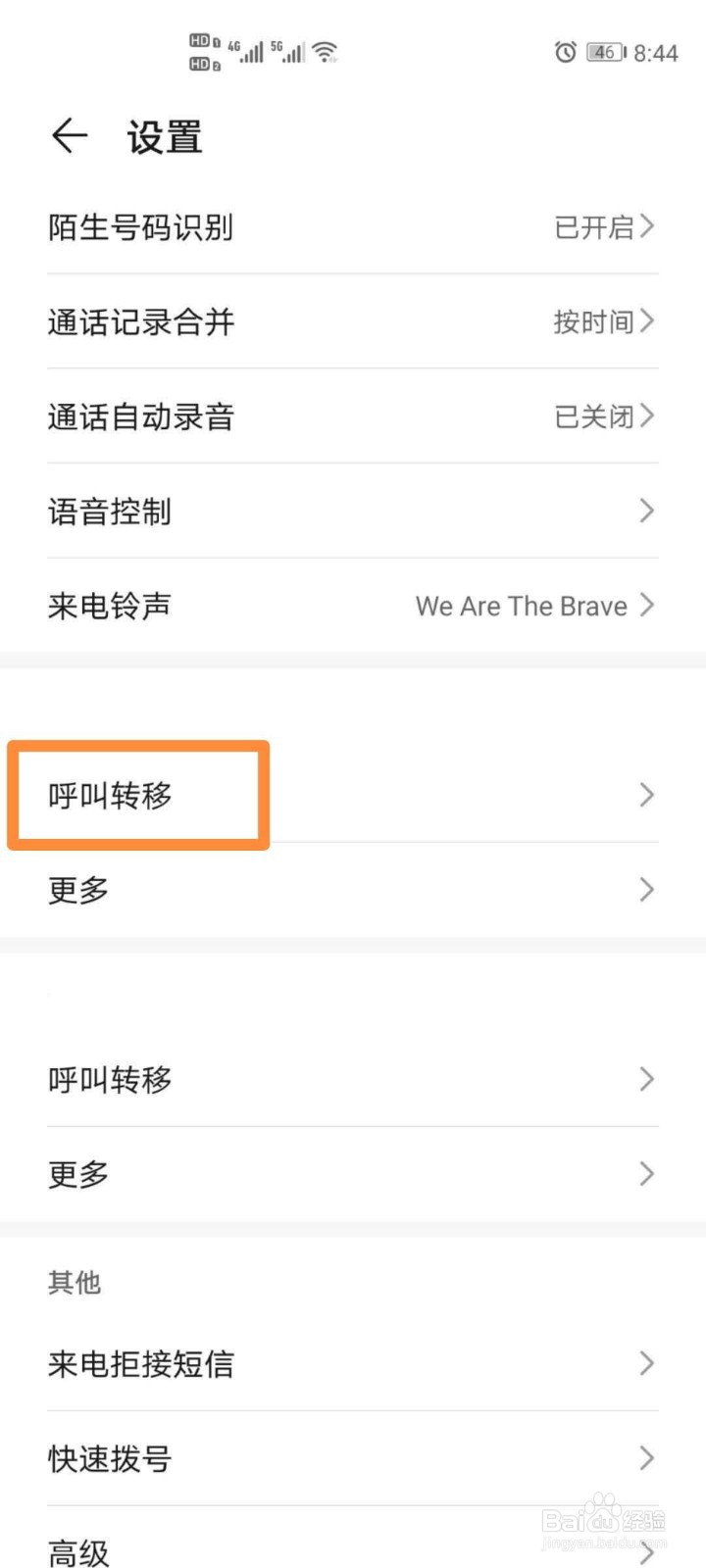Tap 已关闭 value for 通话自动录音
Viewport: 706px width, 1568px height.
594,416
